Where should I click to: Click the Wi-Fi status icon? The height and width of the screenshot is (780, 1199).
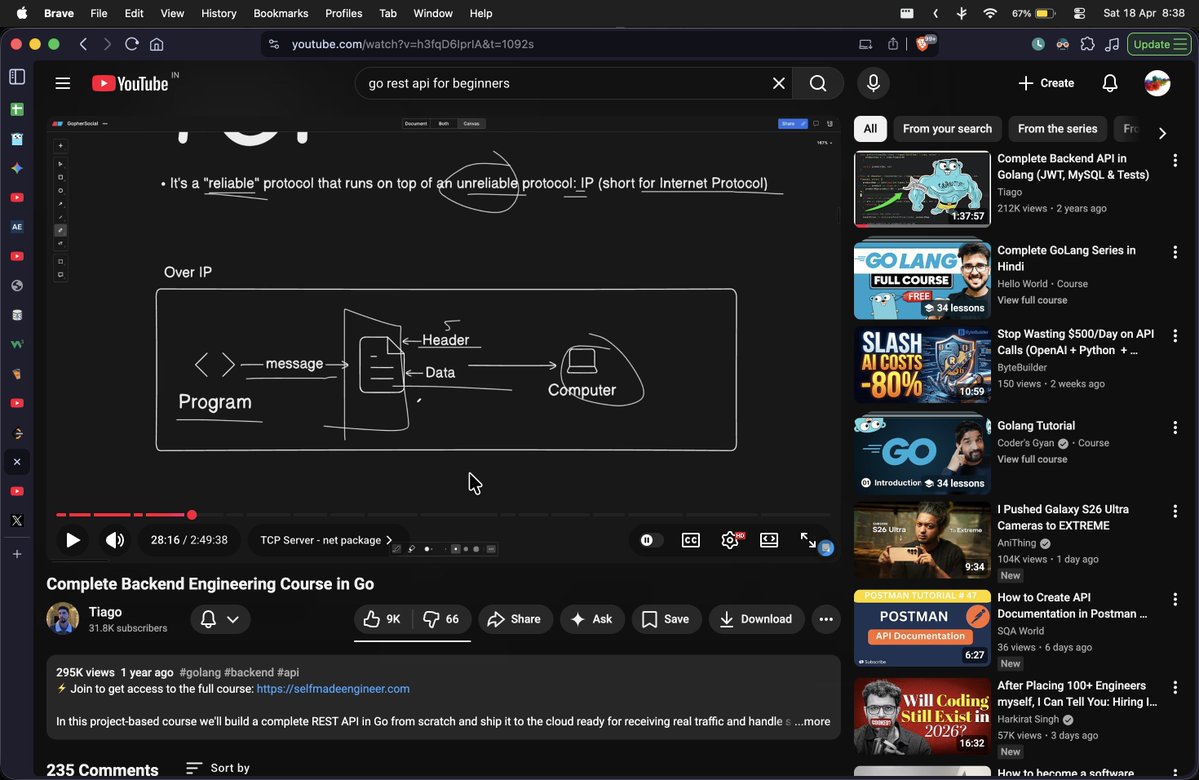pyautogui.click(x=990, y=13)
